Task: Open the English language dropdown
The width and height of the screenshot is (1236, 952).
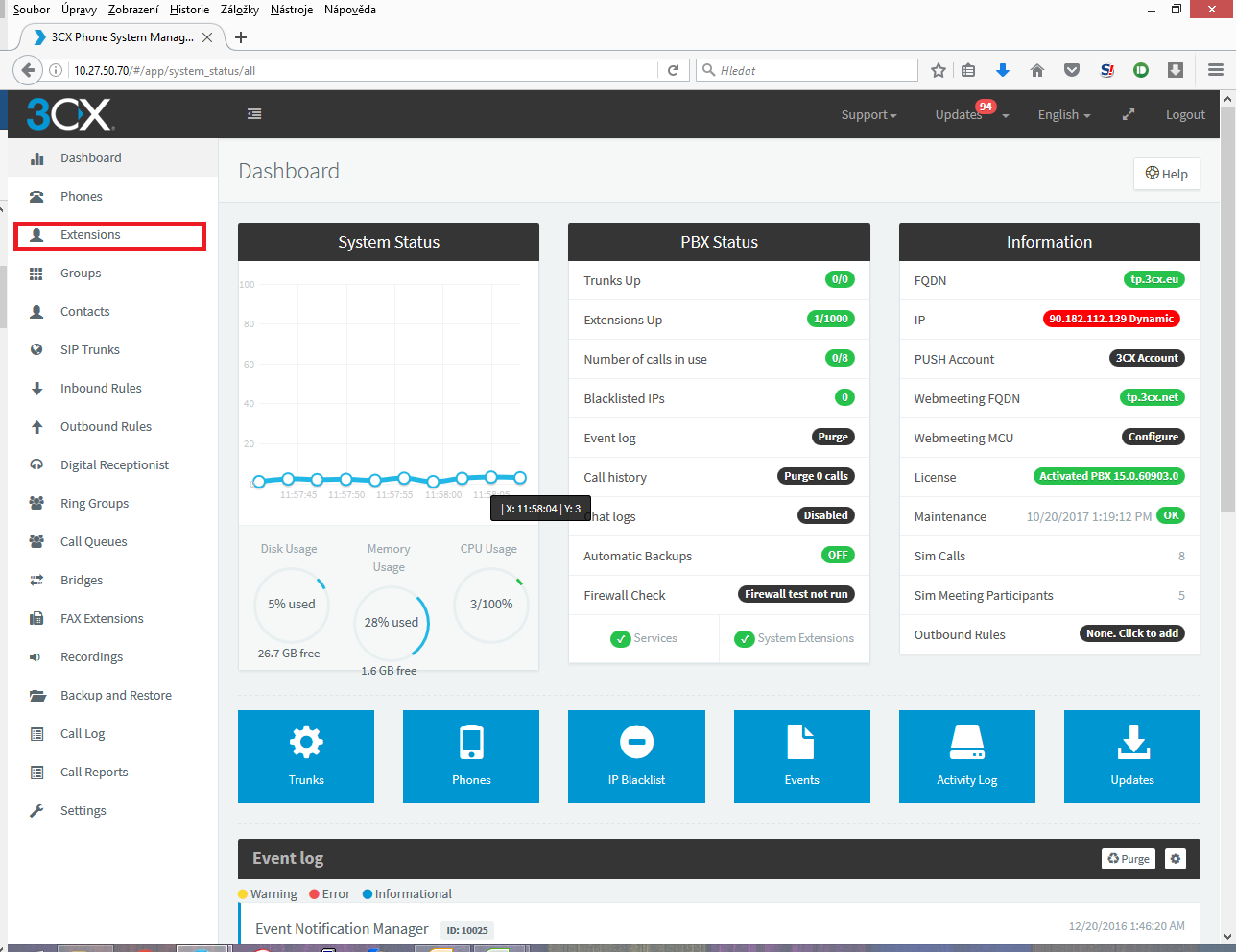Action: (x=1063, y=115)
